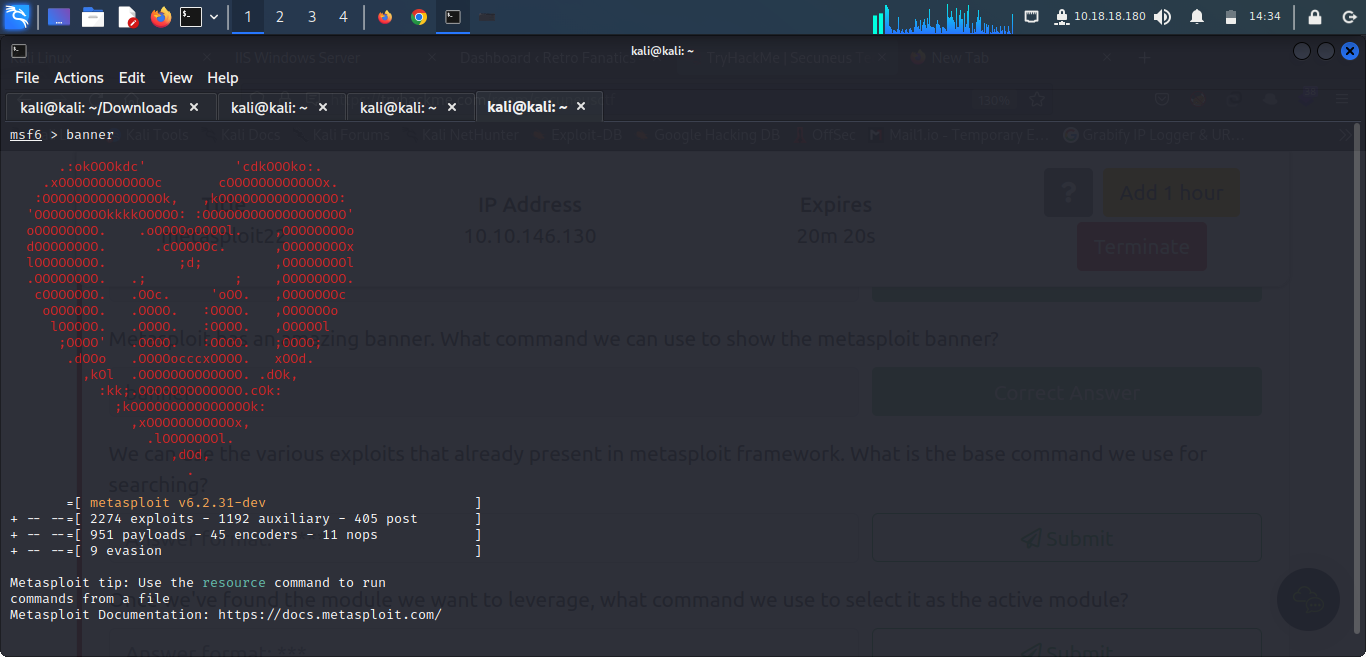1366x657 pixels.
Task: Open the notifications bell
Action: (1197, 17)
